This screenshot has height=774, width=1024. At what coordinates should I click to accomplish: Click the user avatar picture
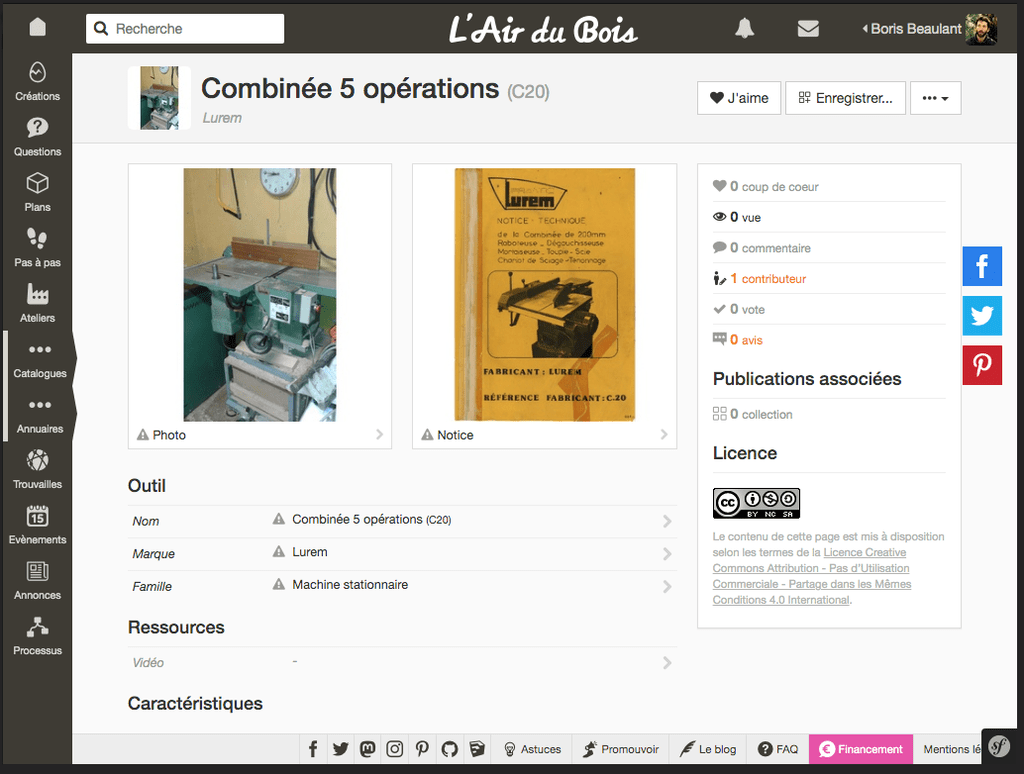tap(982, 29)
